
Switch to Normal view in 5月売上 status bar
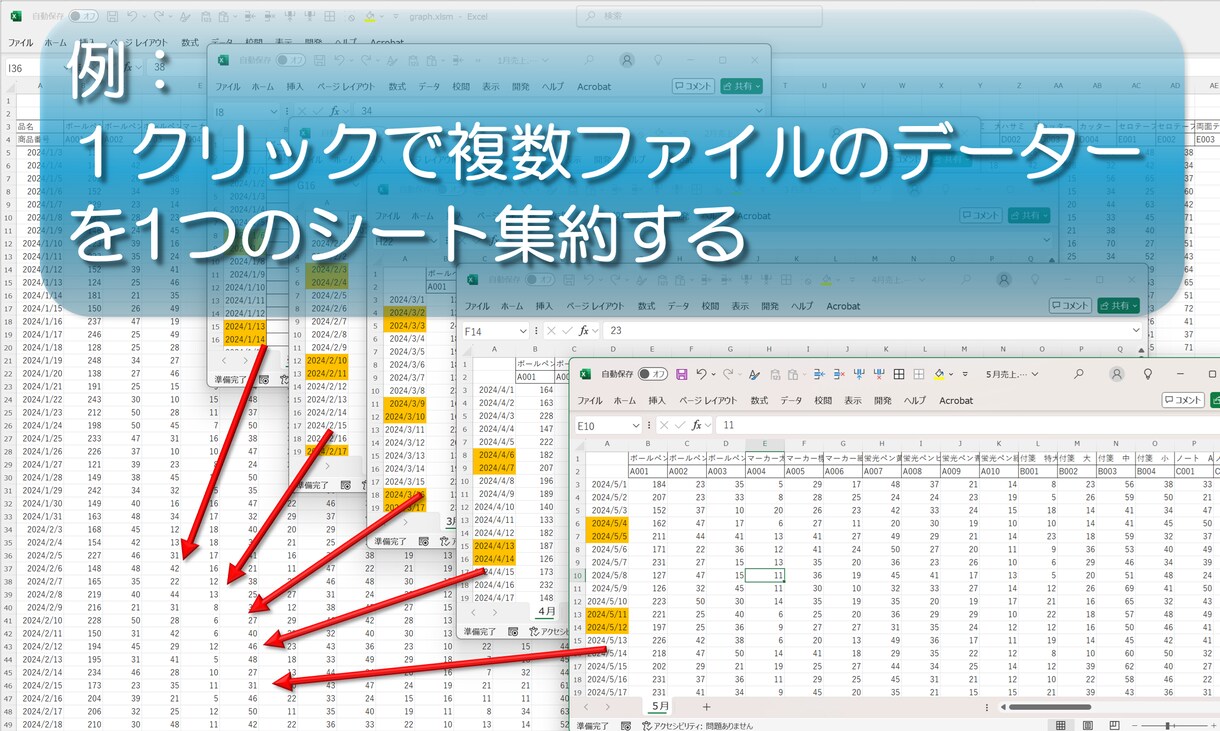(1061, 725)
